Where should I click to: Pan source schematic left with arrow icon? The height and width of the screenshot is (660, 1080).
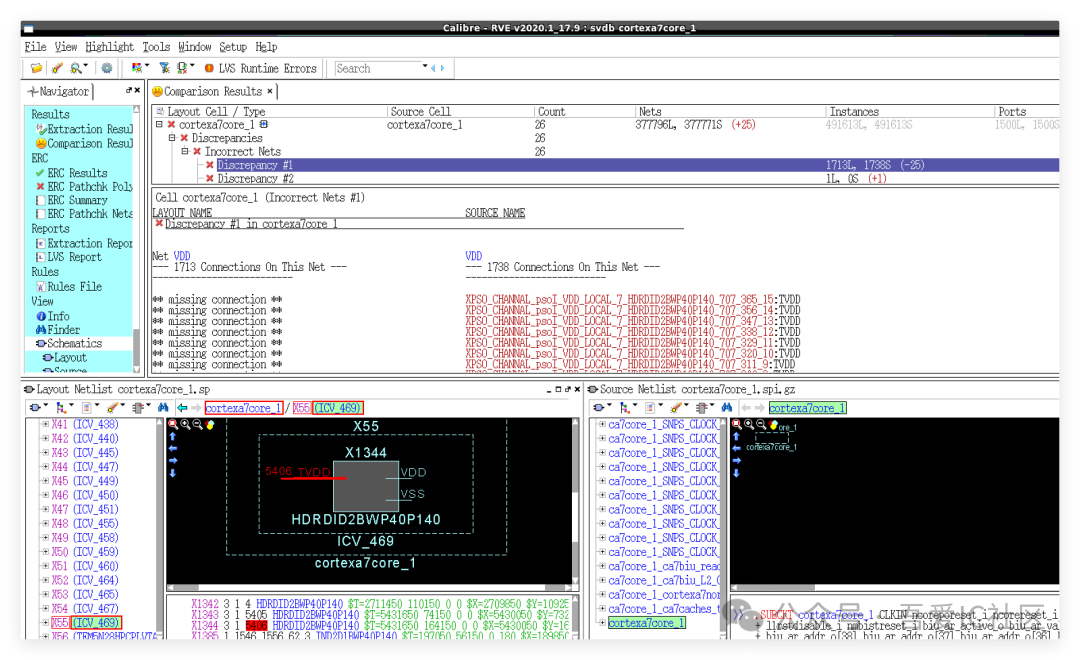point(736,448)
